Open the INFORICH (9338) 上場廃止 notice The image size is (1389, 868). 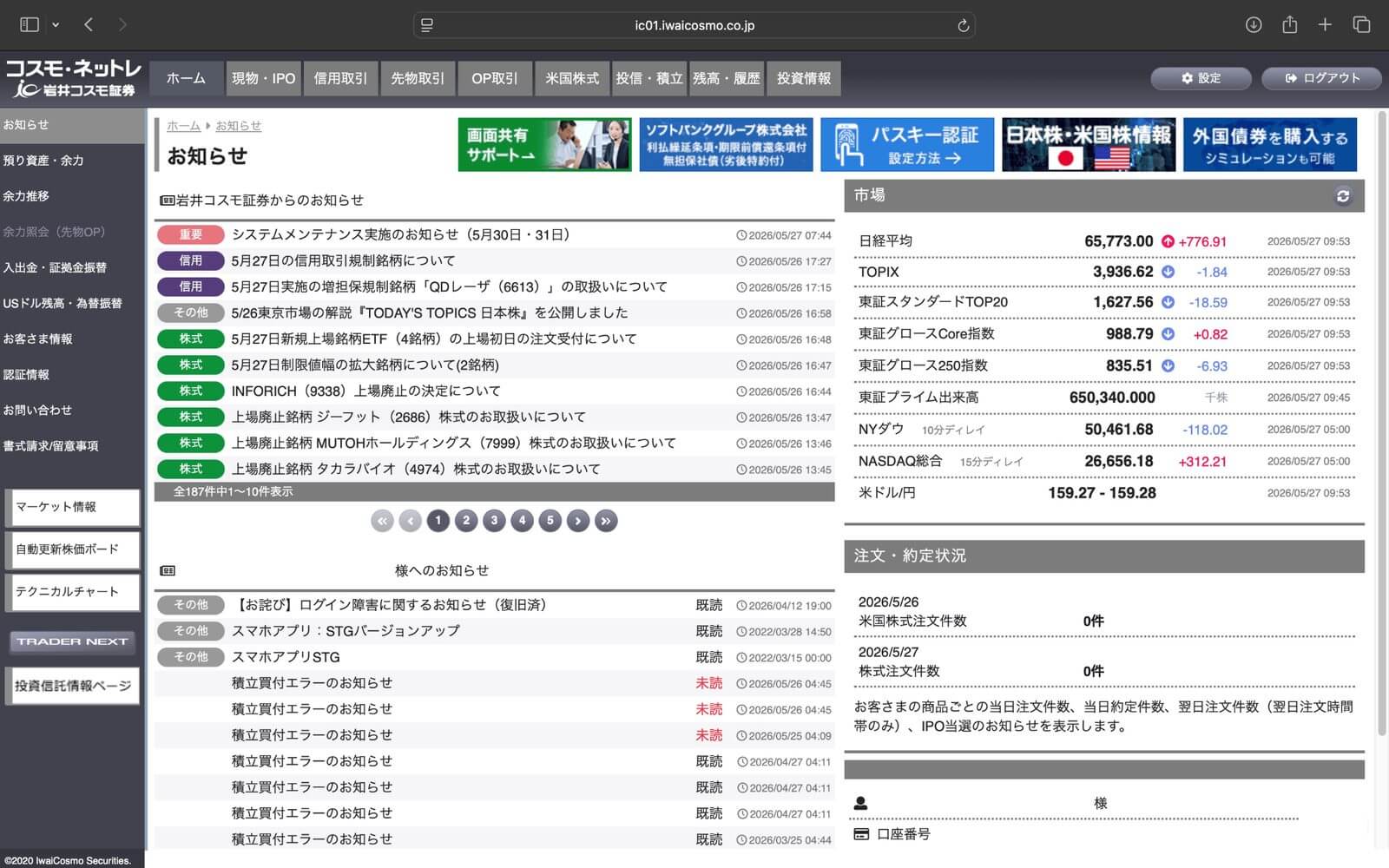(366, 391)
